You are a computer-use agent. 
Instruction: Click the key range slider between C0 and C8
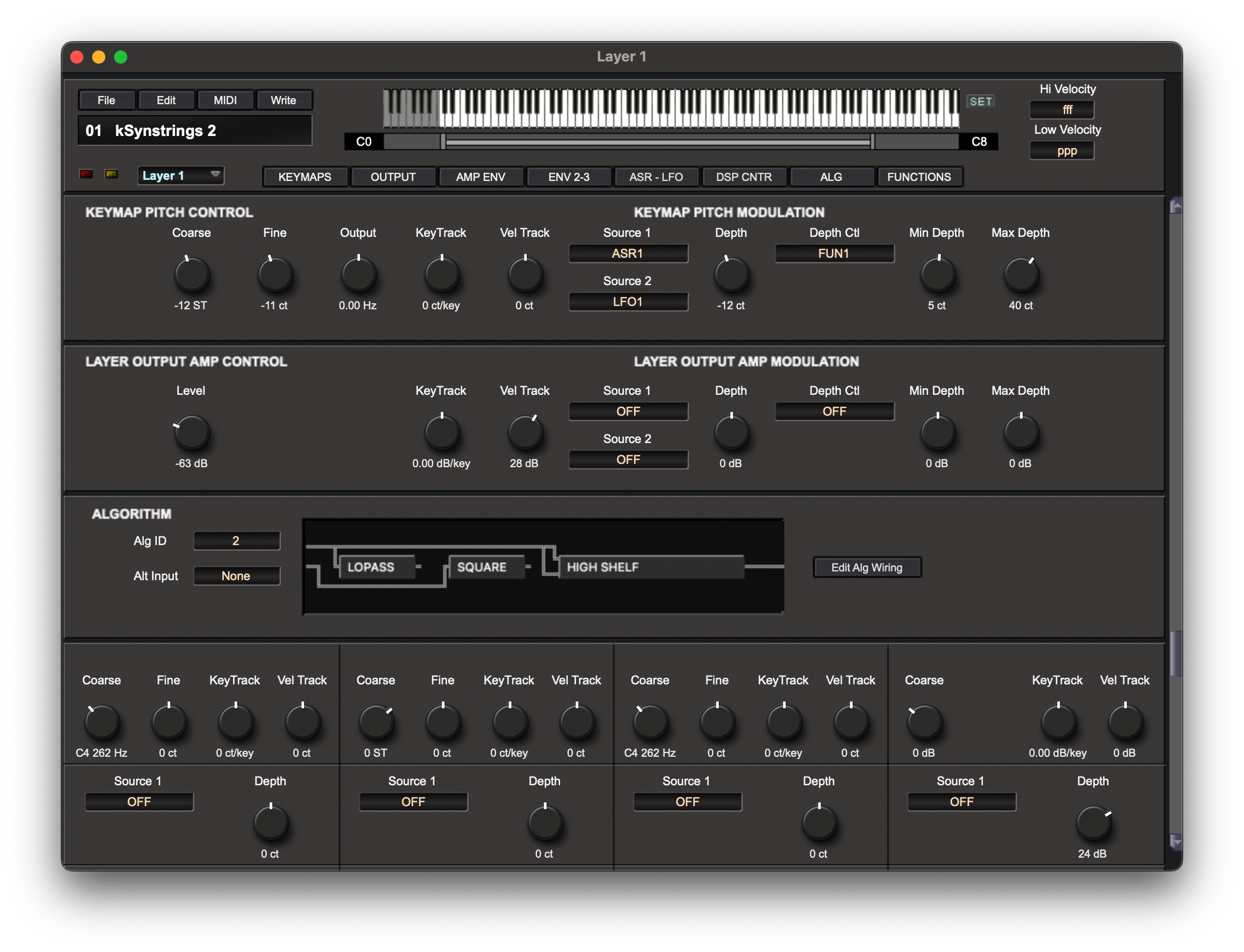click(x=658, y=141)
